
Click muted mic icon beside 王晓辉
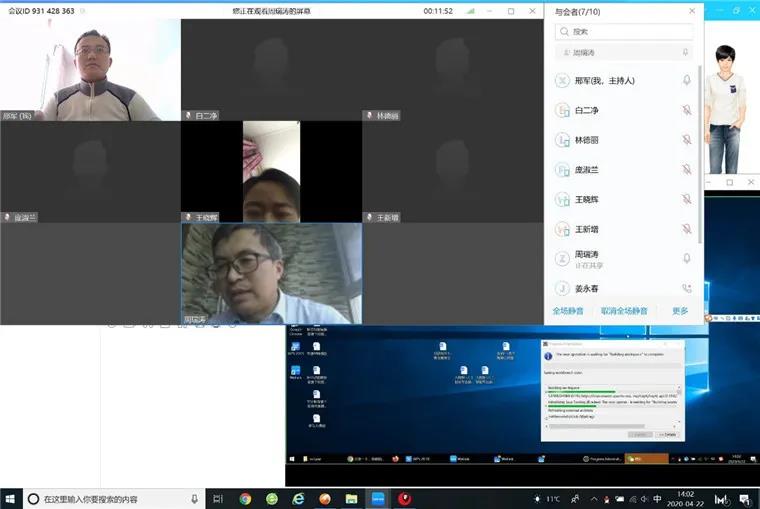coord(686,200)
